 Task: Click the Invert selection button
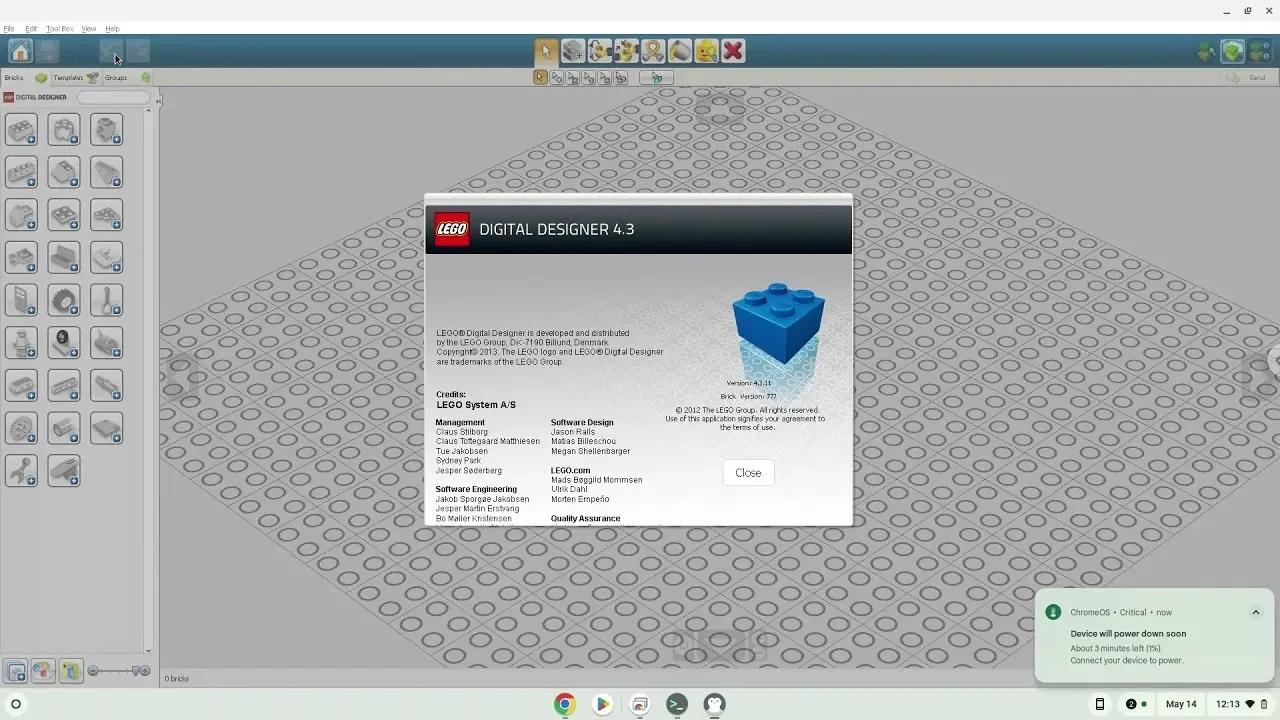[x=657, y=78]
